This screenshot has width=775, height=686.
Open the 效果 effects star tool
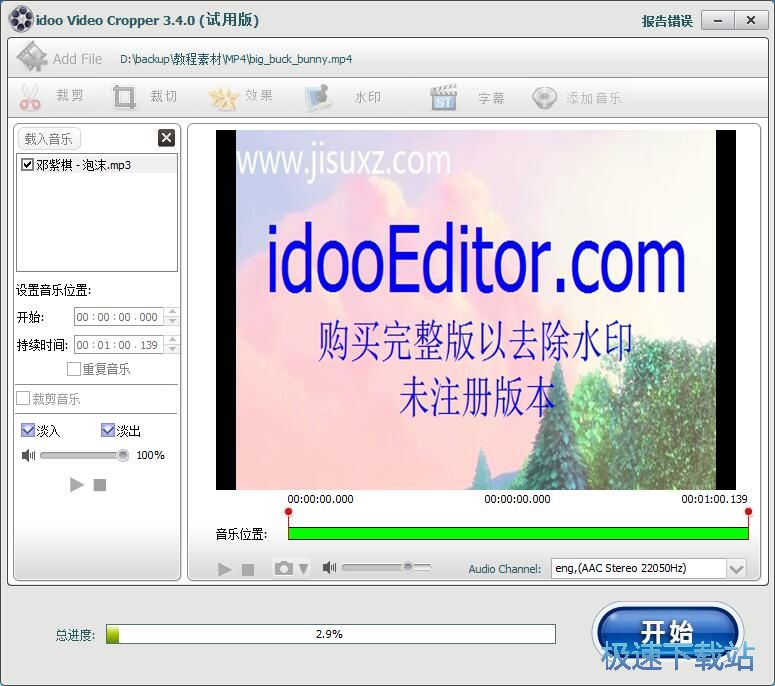coord(241,96)
